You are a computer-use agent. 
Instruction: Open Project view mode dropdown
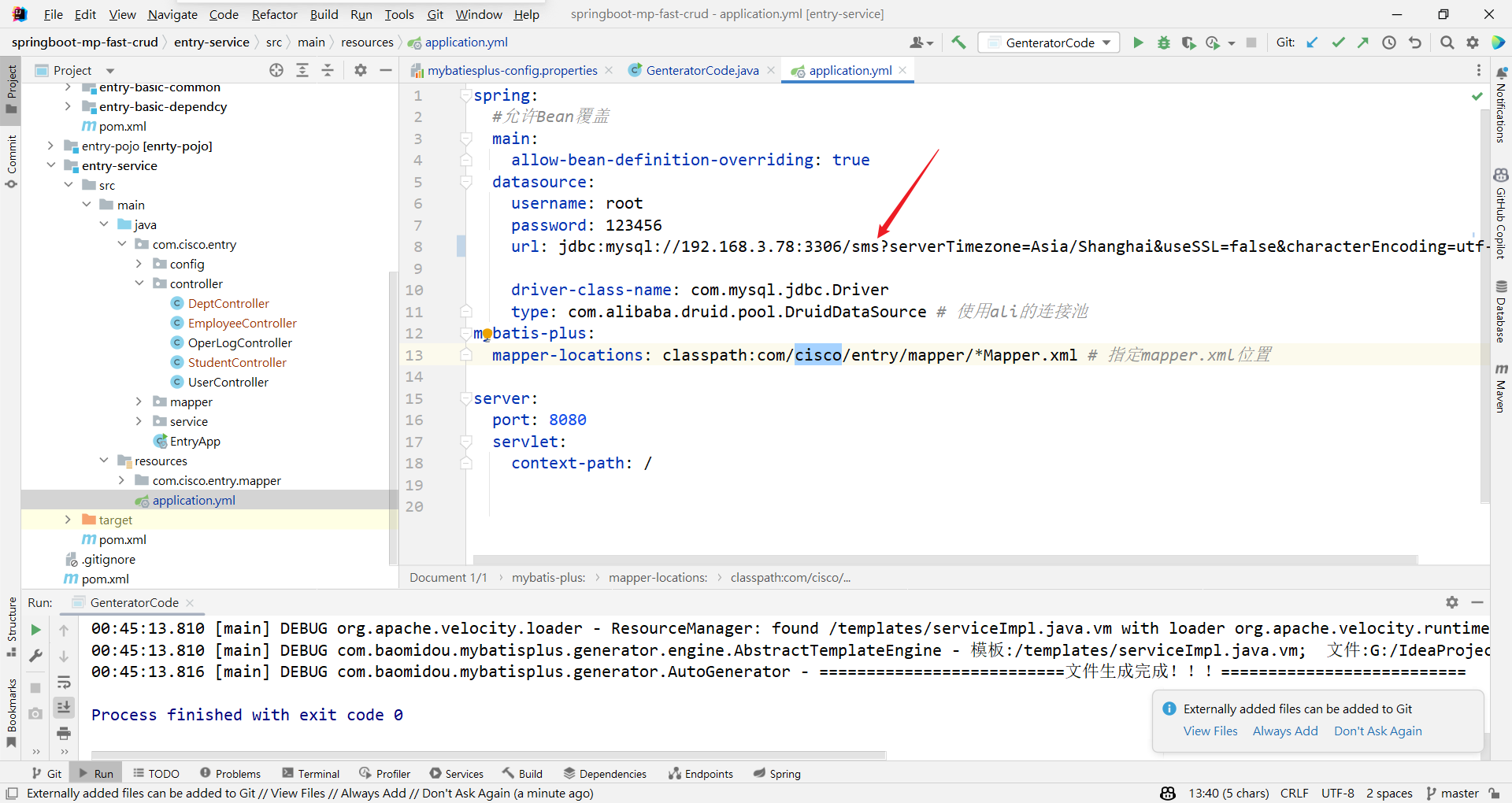[110, 70]
